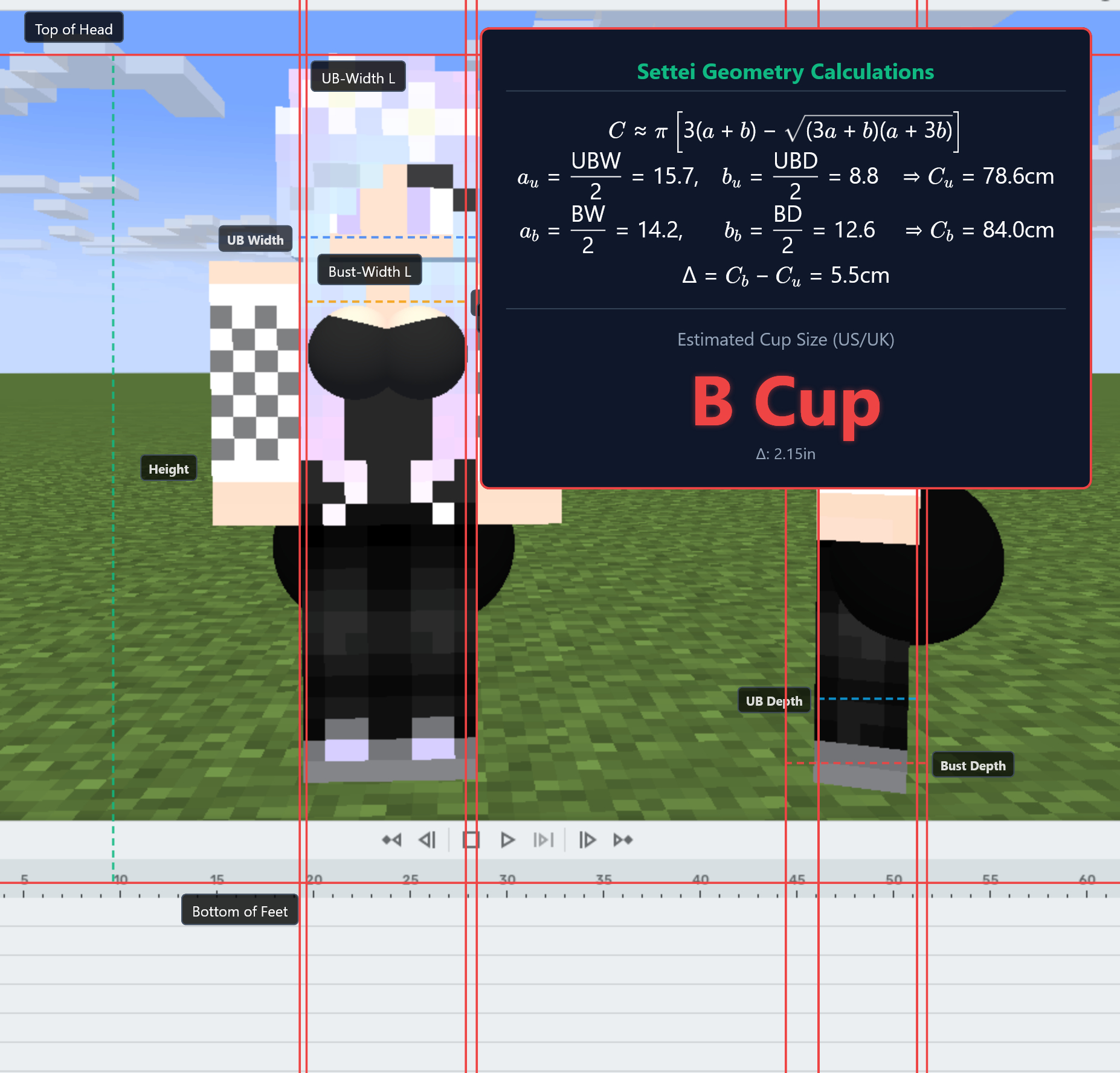Select the Bottom of Feet label
This screenshot has width=1120, height=1073.
[x=240, y=911]
